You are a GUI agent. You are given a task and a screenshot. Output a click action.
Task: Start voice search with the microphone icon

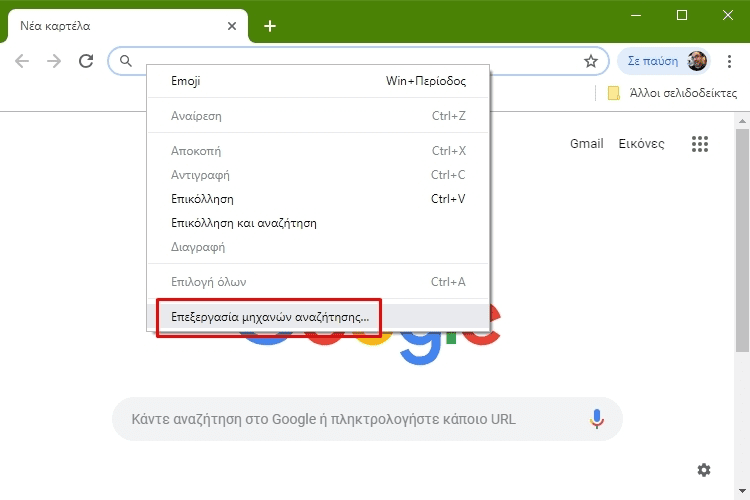coord(596,419)
